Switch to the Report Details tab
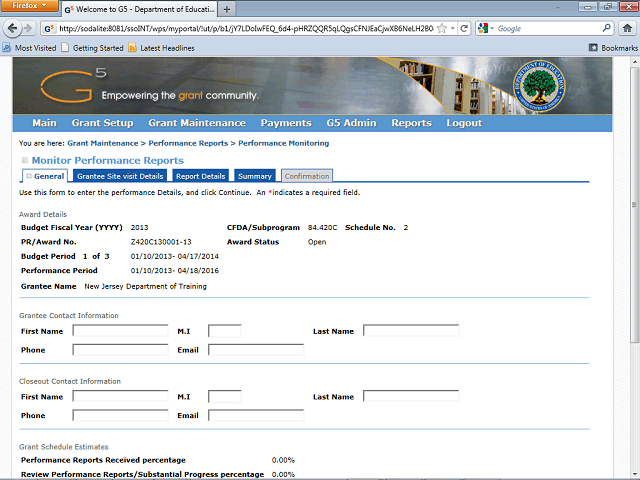The width and height of the screenshot is (640, 480). coord(200,176)
